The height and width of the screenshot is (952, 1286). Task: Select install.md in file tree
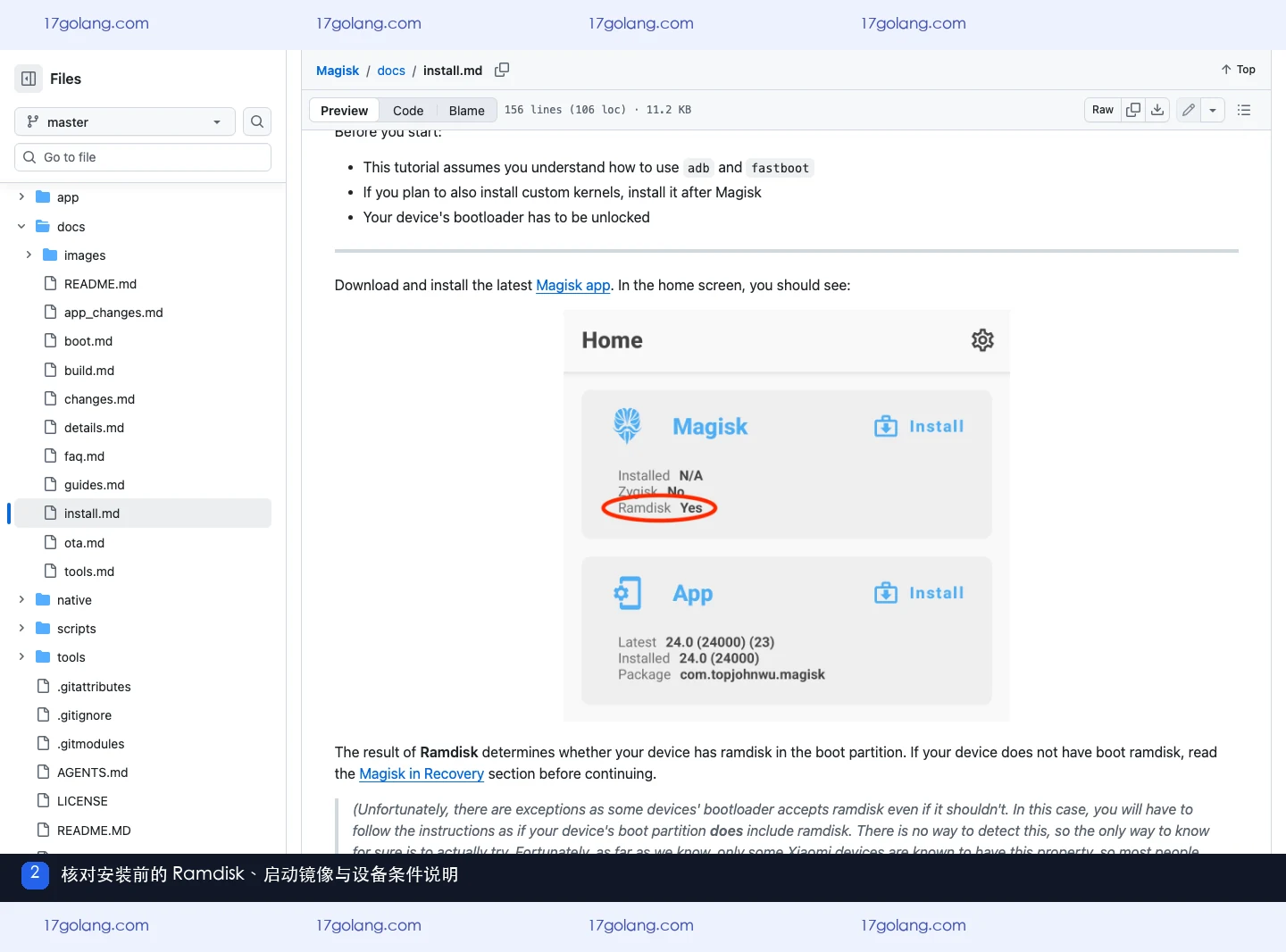pos(143,514)
